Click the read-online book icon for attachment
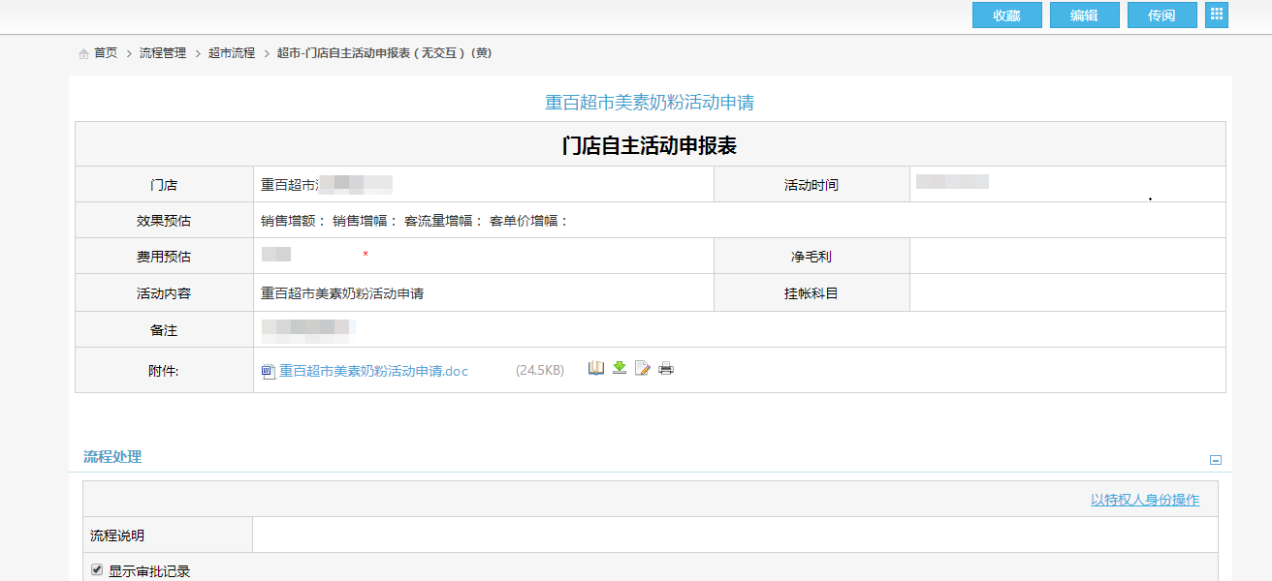1272x581 pixels. coord(596,369)
